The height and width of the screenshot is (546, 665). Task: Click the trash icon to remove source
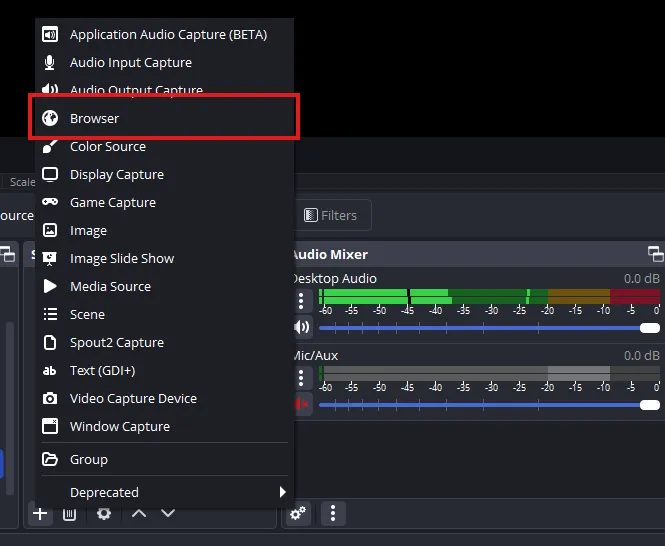69,514
